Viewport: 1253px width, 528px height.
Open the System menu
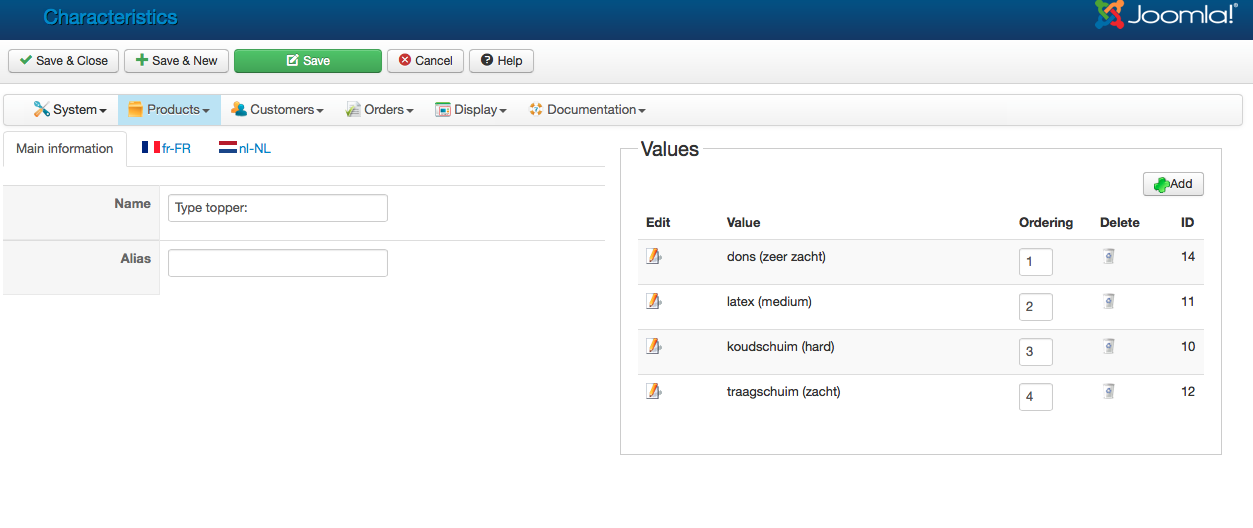point(70,110)
